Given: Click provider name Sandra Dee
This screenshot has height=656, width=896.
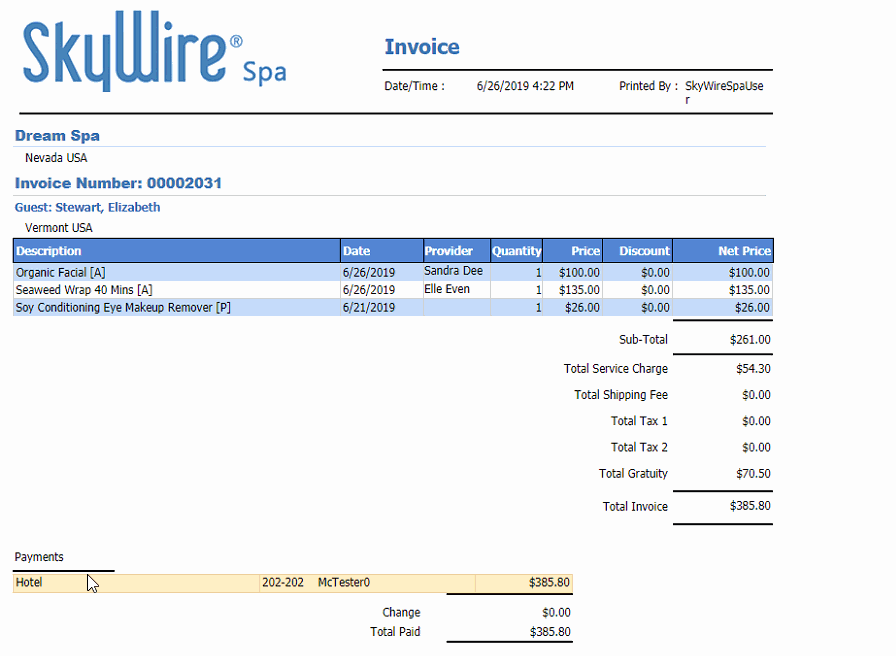Looking at the screenshot, I should [x=453, y=271].
